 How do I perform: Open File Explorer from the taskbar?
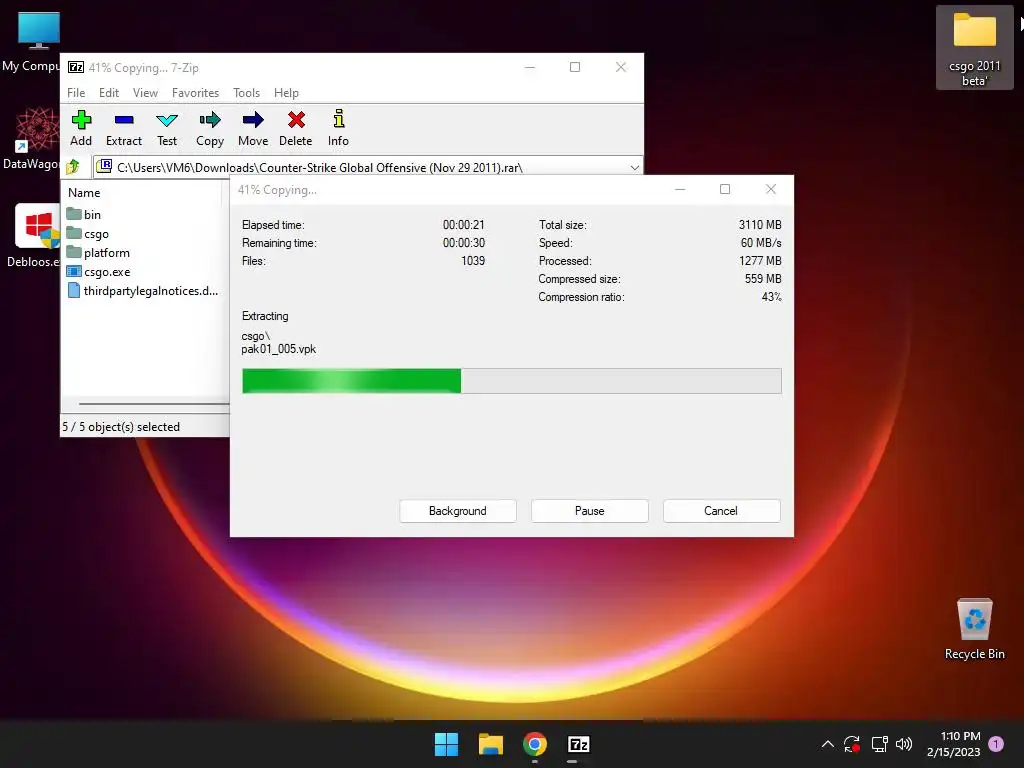click(x=490, y=744)
